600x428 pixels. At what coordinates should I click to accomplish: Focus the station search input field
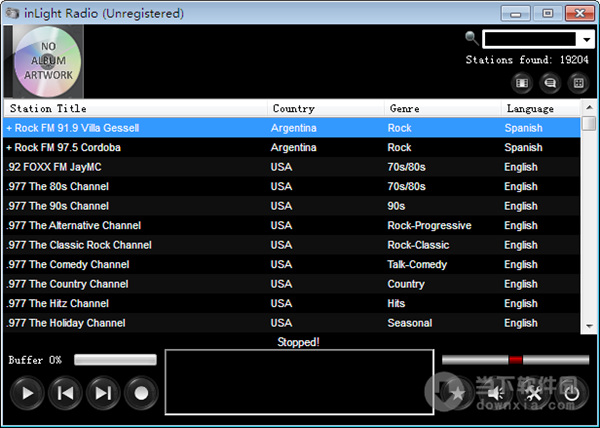click(530, 39)
